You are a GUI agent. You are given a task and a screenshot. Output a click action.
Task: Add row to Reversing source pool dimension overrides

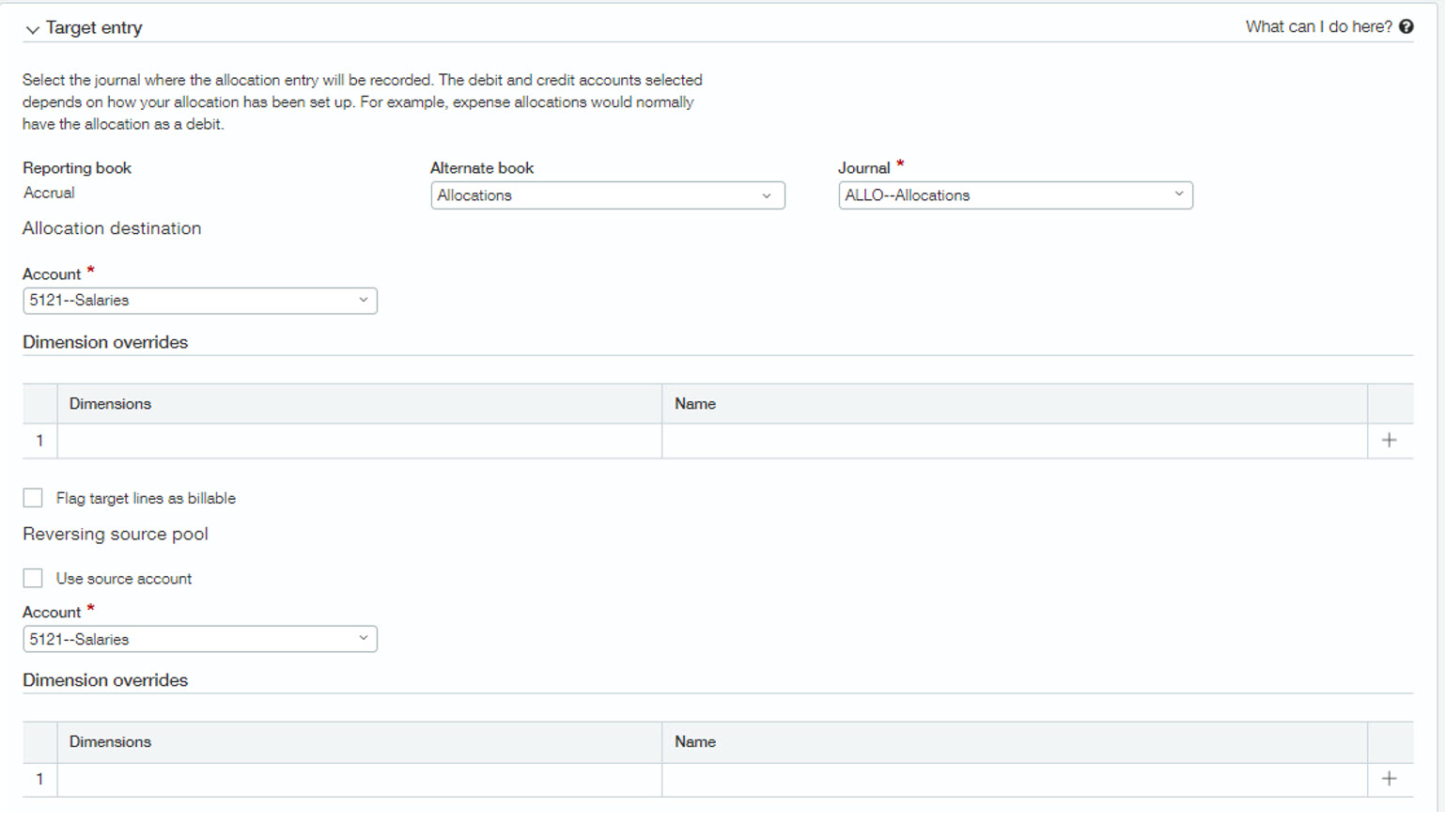(1389, 779)
